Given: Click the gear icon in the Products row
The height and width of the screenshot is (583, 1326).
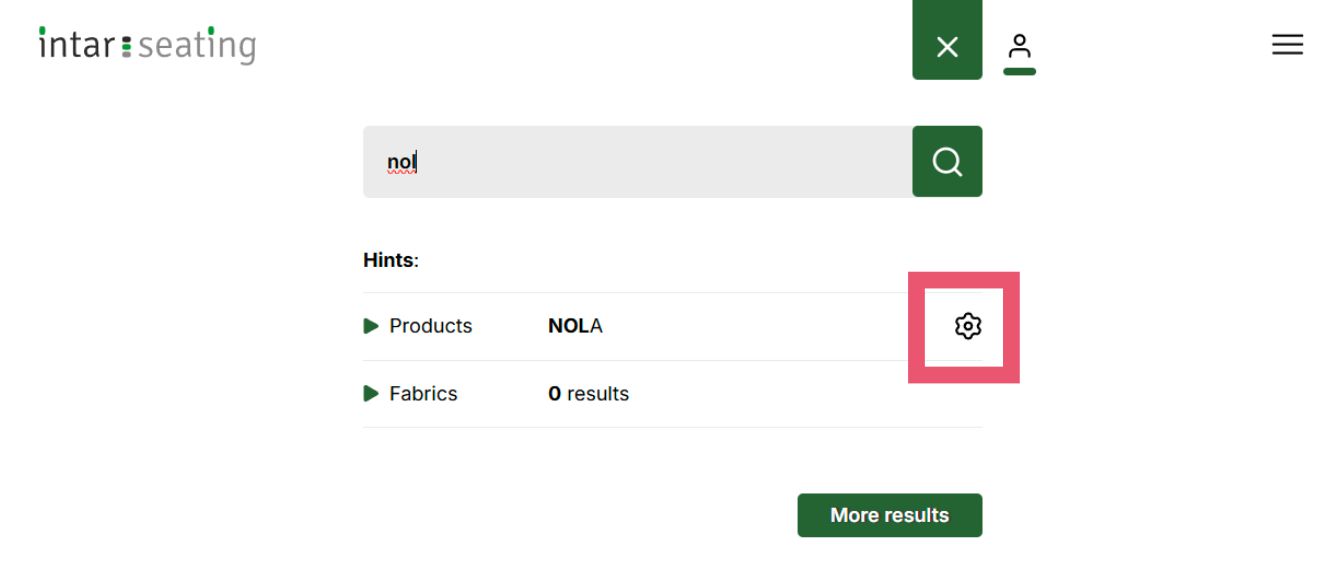Looking at the screenshot, I should coord(967,326).
